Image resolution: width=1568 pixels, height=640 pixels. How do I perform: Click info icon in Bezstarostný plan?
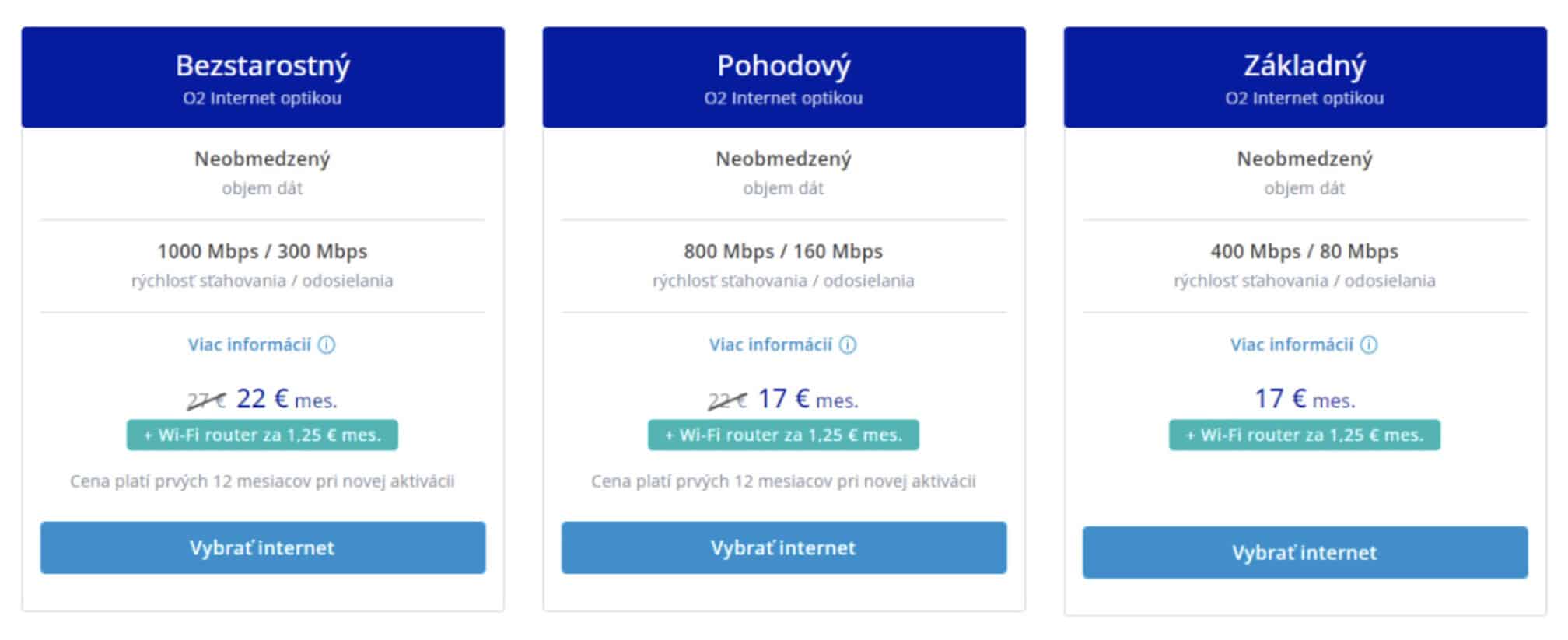pos(327,345)
